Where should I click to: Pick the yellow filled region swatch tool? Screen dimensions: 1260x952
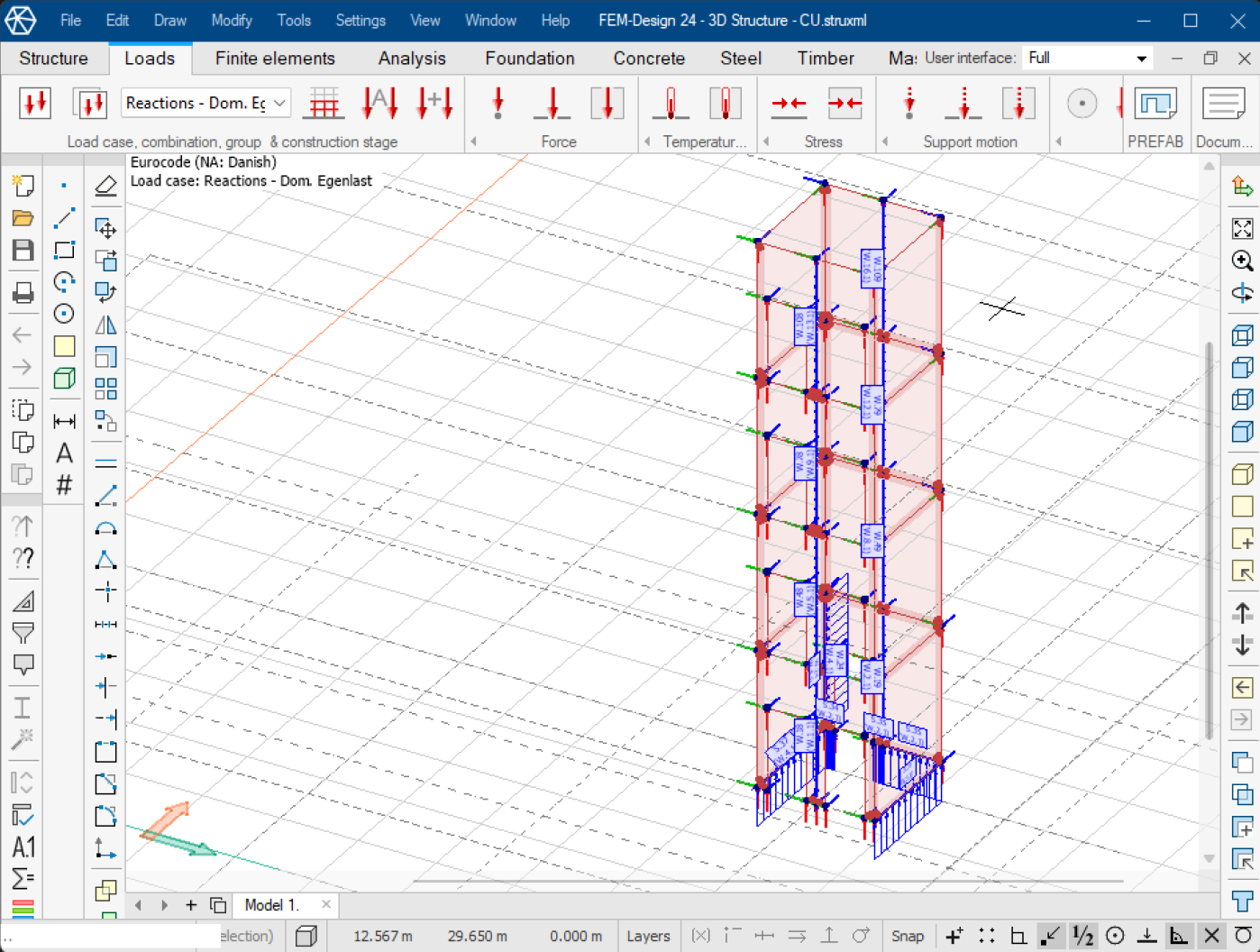(x=64, y=346)
